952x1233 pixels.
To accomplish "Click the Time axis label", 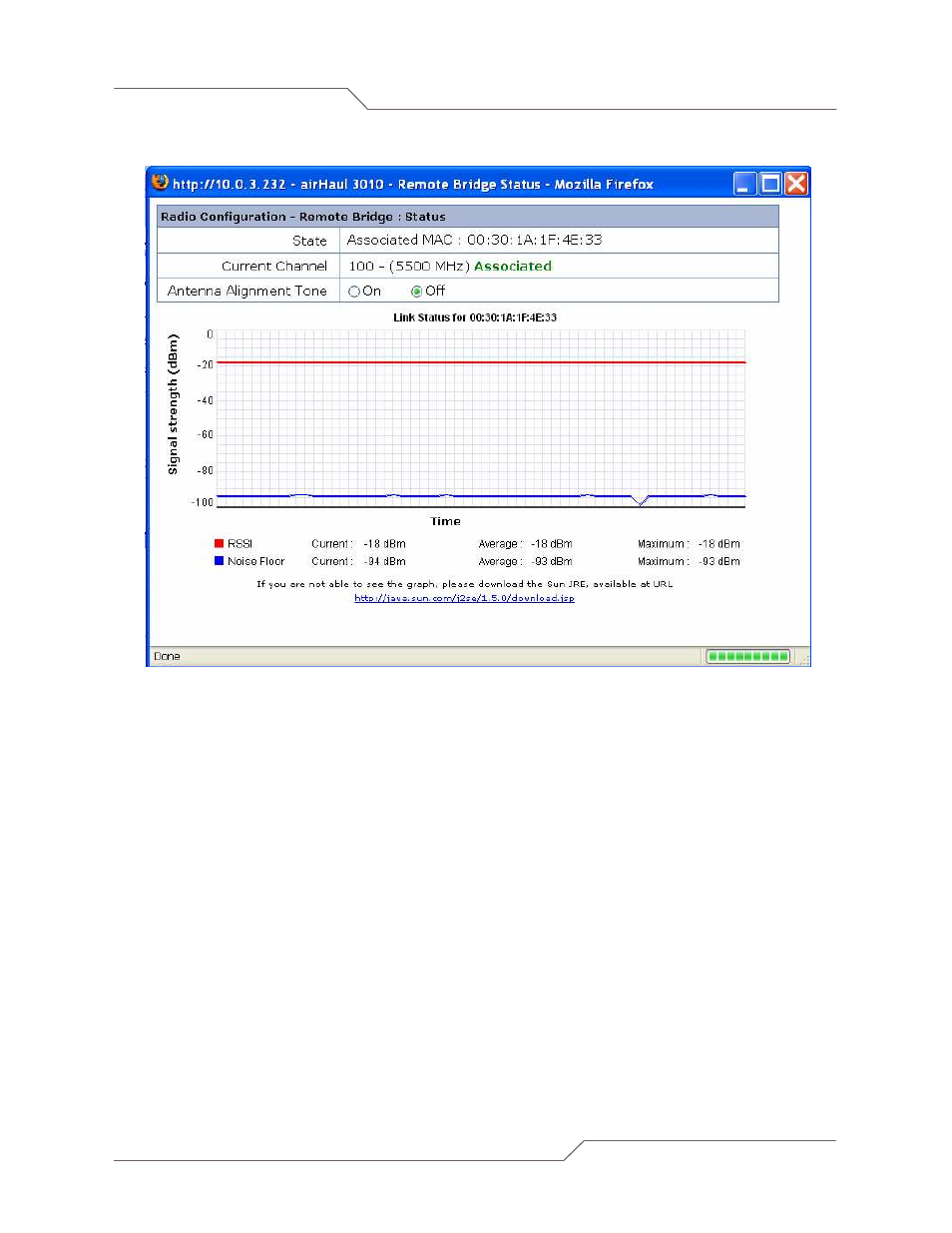I will [x=445, y=521].
